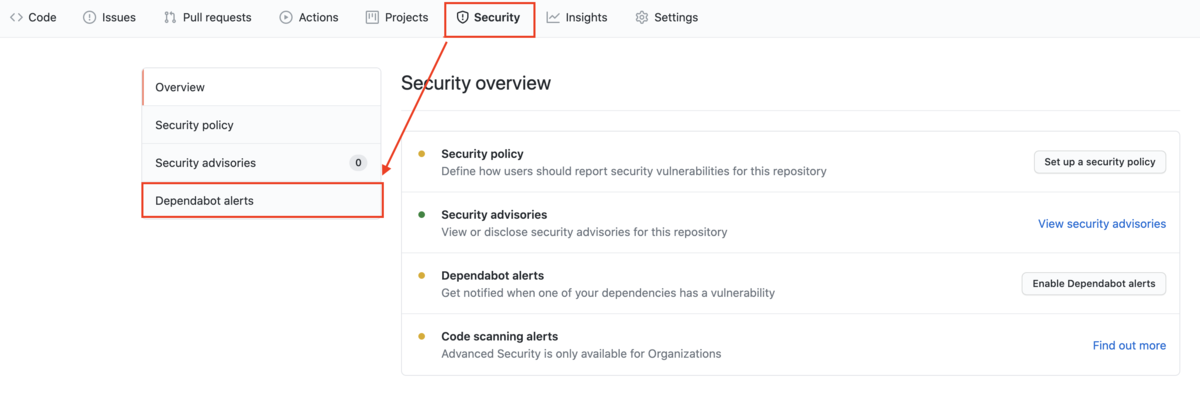This screenshot has height=398, width=1200.
Task: Click the Actions play icon
Action: tap(286, 17)
